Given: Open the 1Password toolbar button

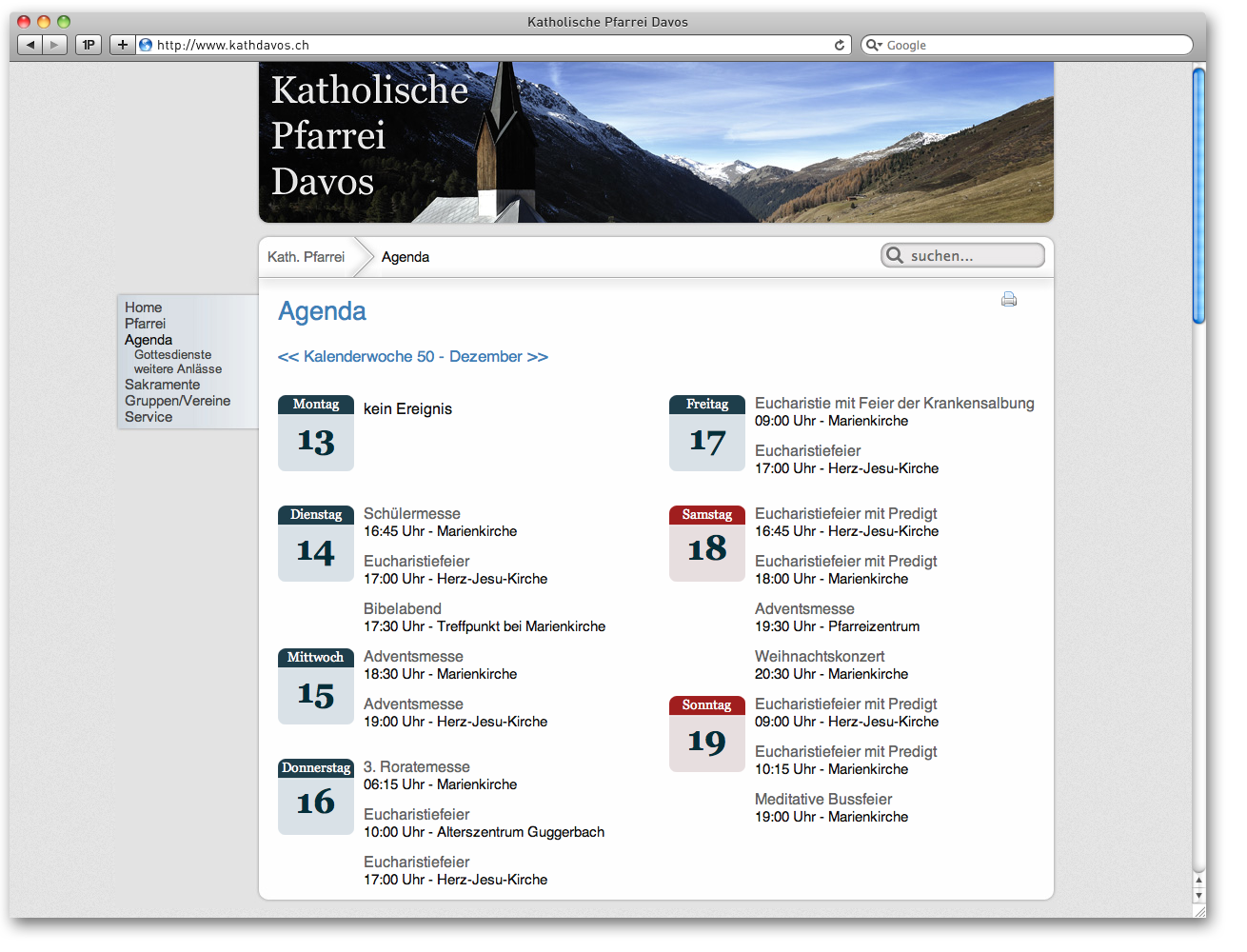Looking at the screenshot, I should [x=89, y=45].
